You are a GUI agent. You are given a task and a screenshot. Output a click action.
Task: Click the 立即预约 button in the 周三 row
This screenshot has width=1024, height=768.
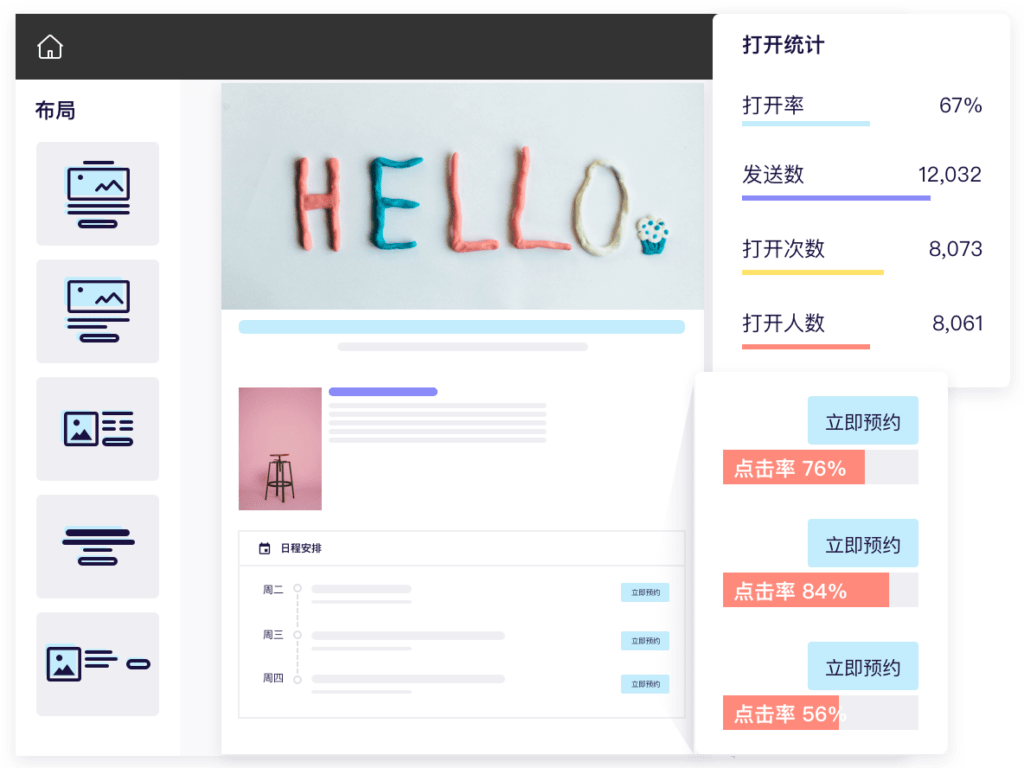(x=645, y=641)
